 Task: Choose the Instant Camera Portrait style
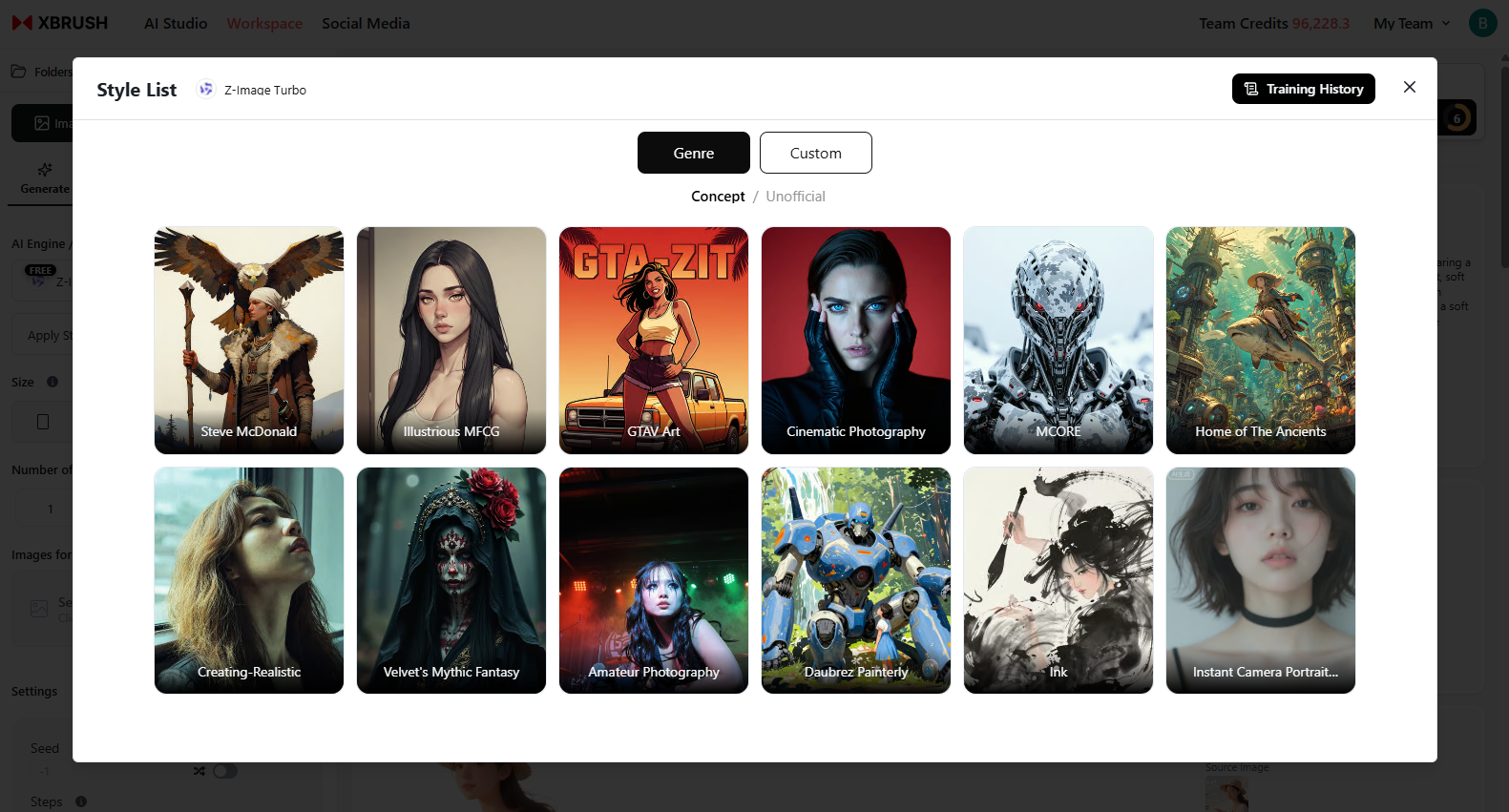(1261, 580)
